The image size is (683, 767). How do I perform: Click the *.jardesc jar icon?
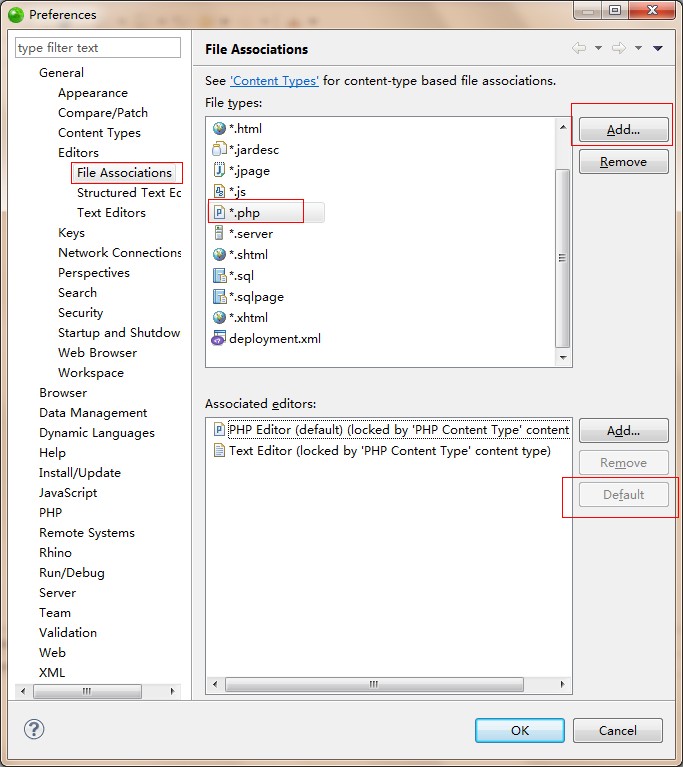pos(219,149)
